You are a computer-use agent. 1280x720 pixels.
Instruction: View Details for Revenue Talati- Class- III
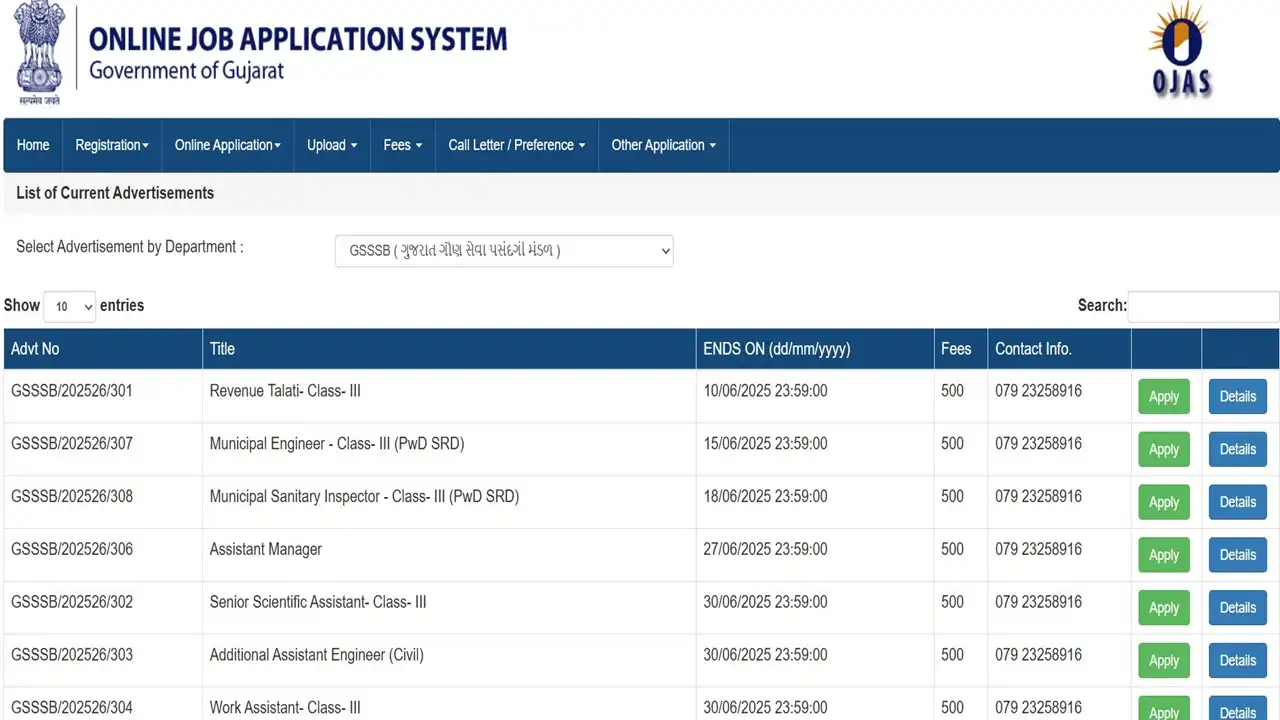pyautogui.click(x=1238, y=396)
